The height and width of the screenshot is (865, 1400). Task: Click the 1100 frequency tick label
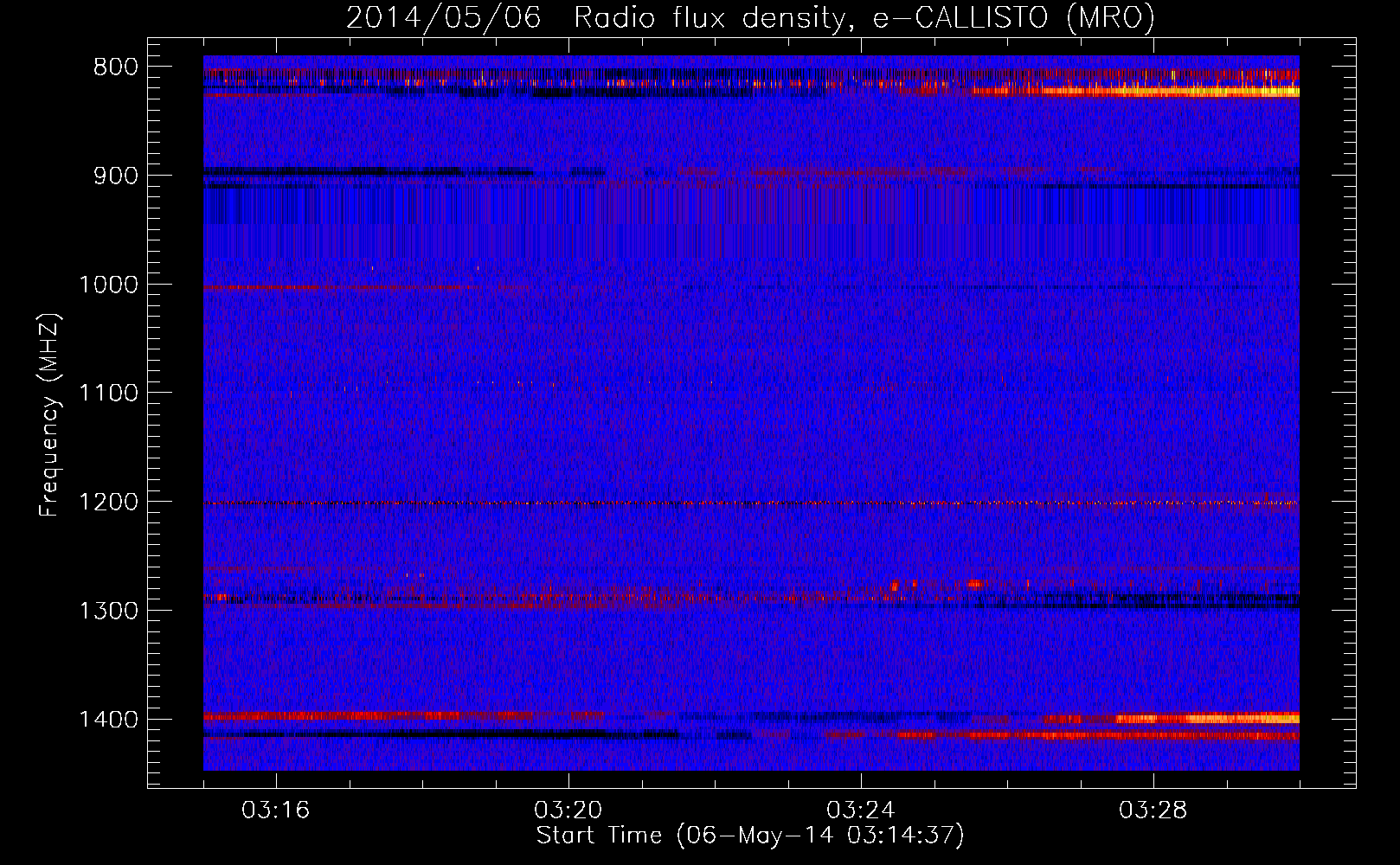click(110, 394)
